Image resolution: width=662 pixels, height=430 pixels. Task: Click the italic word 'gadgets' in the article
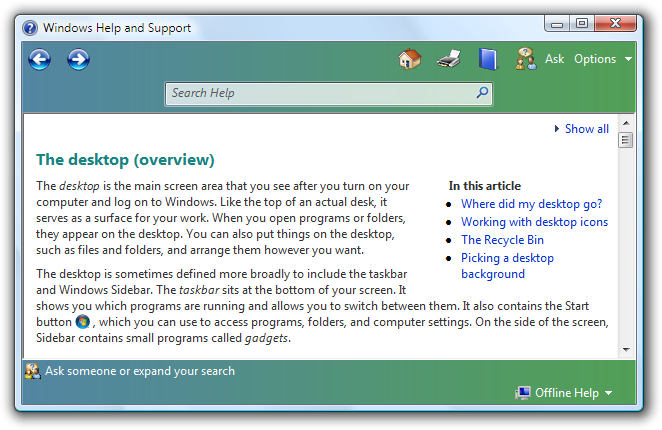[x=266, y=338]
